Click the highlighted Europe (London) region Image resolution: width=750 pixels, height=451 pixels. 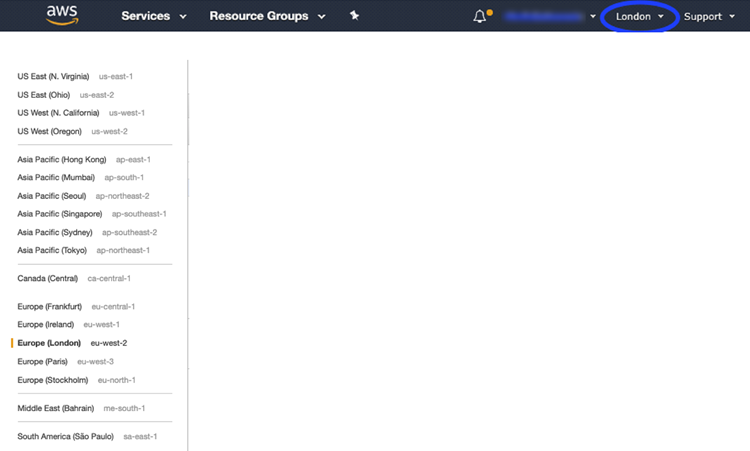tap(49, 343)
